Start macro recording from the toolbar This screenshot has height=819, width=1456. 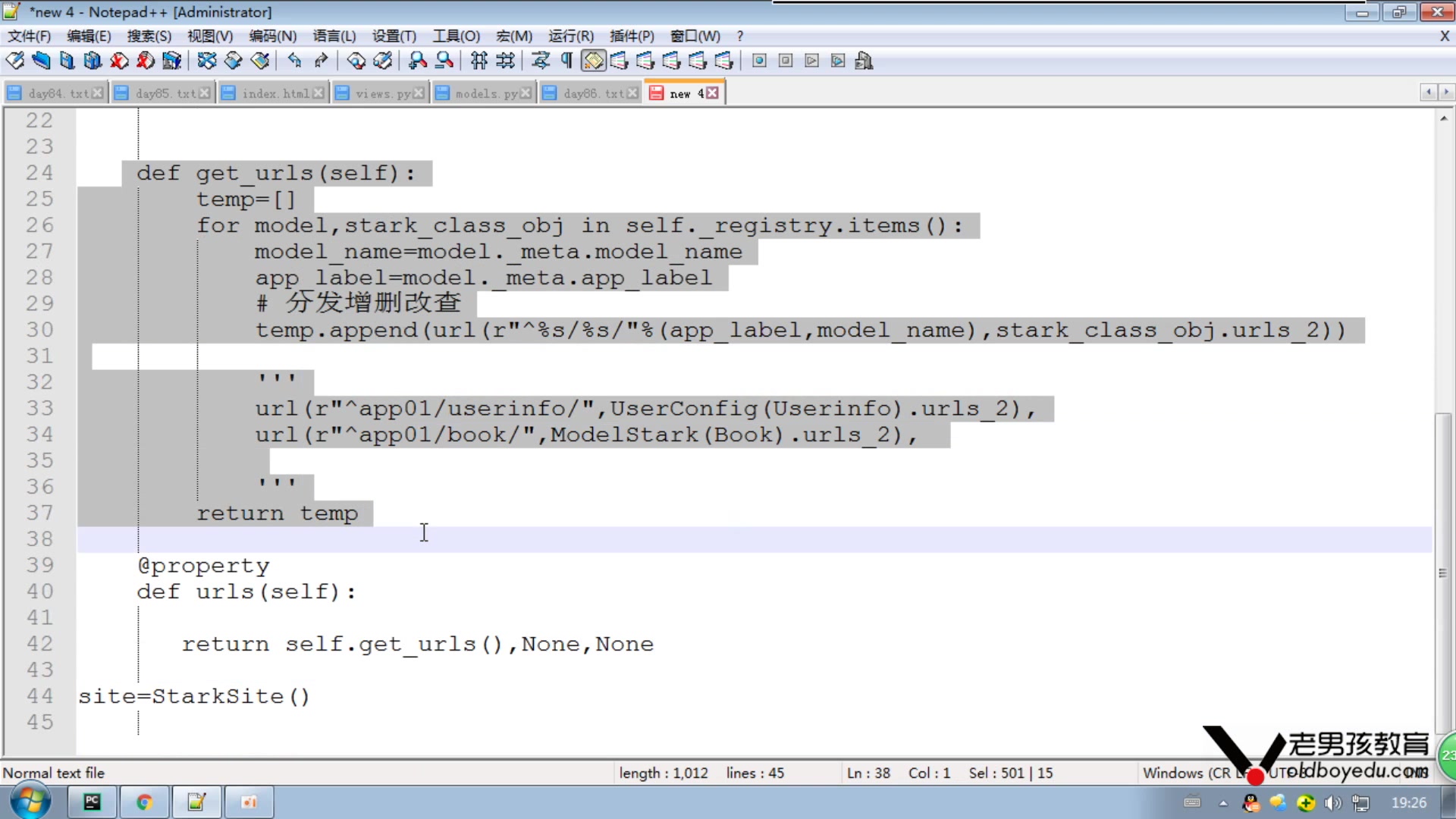[758, 61]
